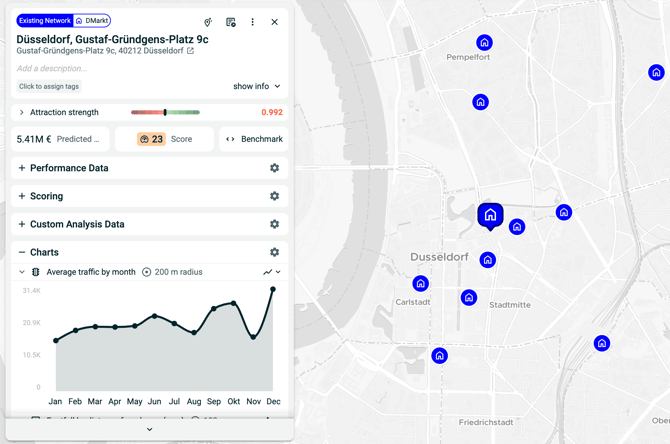Click the November data point on chart

(x=253, y=337)
